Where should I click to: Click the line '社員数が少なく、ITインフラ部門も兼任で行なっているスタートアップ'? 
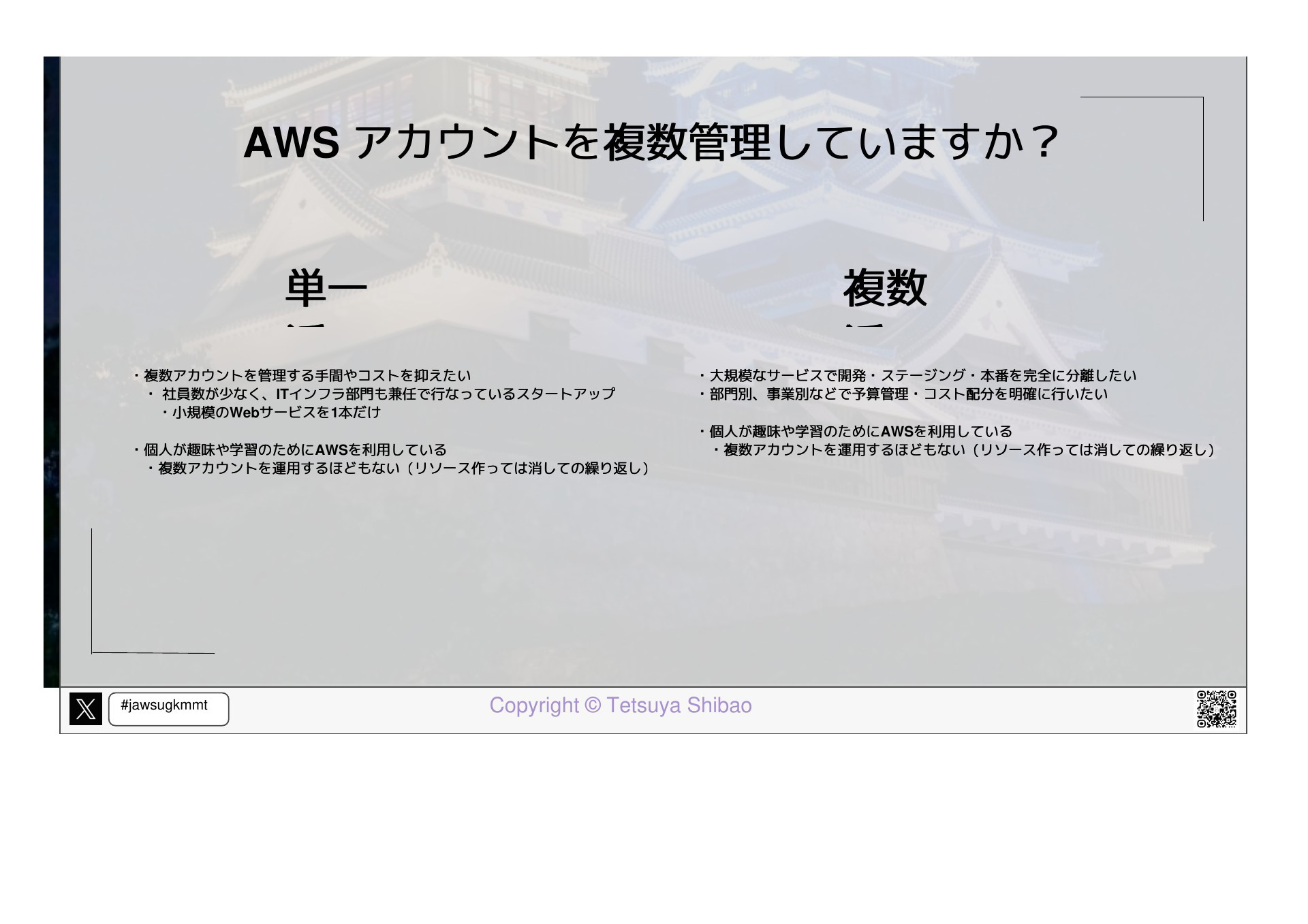pyautogui.click(x=381, y=394)
